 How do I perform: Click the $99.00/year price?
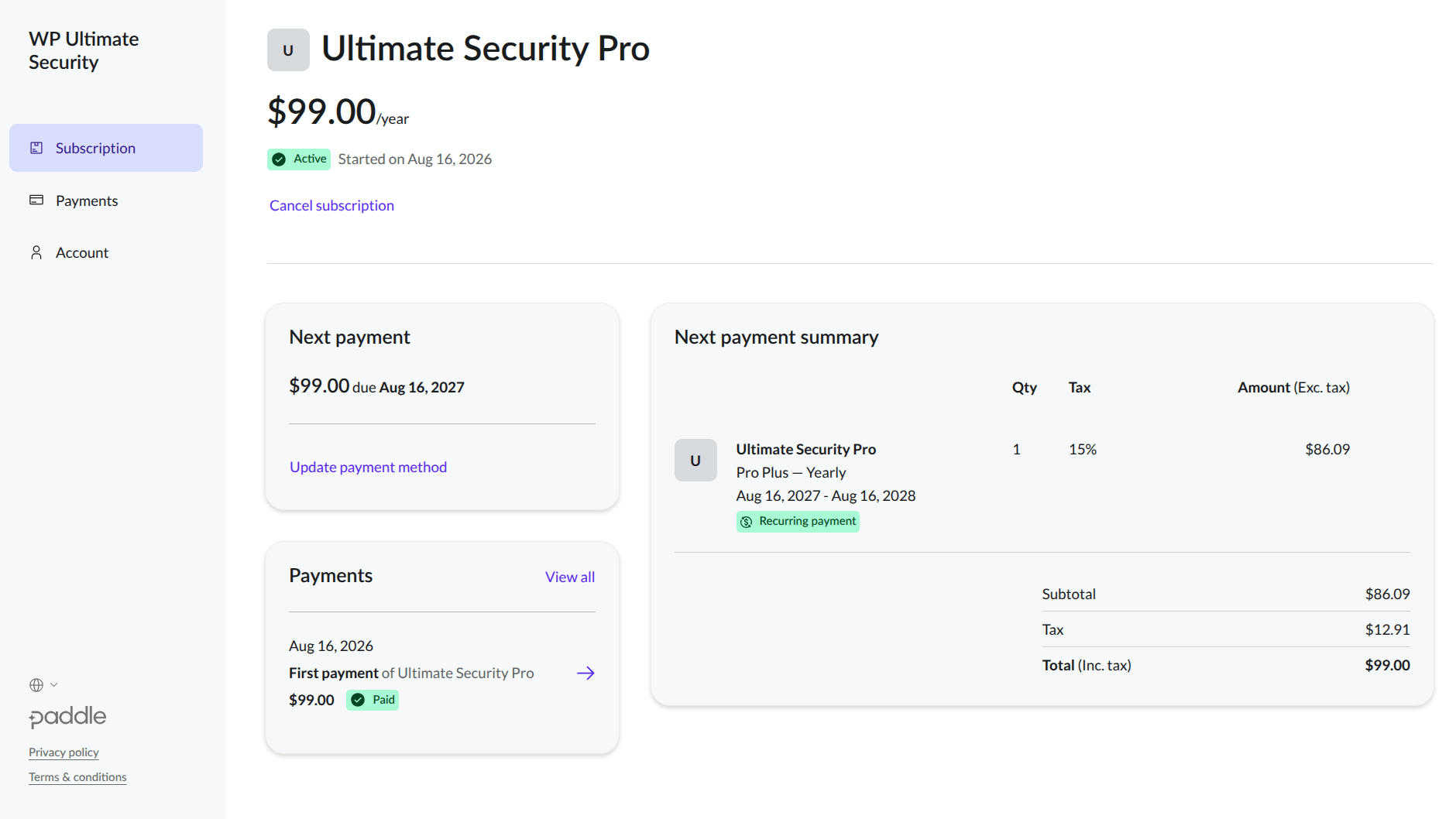pos(338,111)
